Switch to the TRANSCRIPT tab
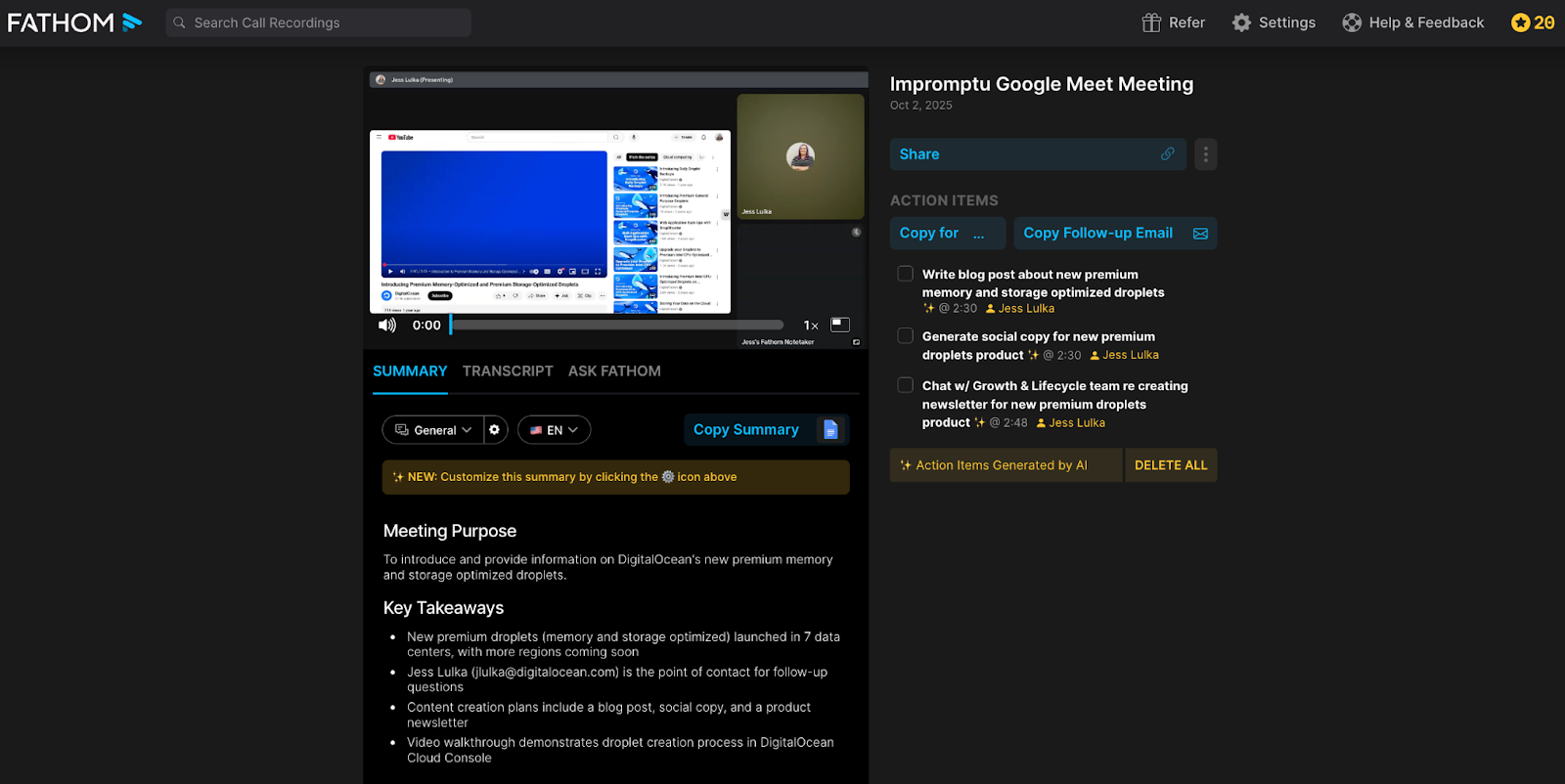 coord(508,371)
